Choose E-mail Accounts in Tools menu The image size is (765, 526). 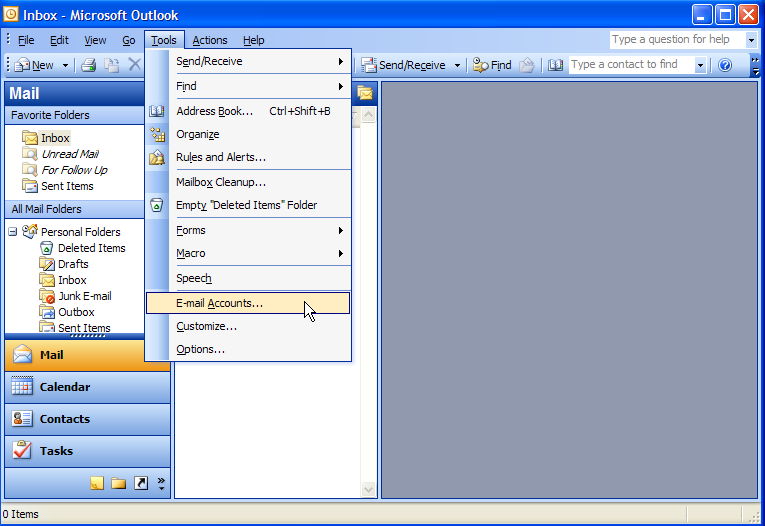tap(248, 303)
